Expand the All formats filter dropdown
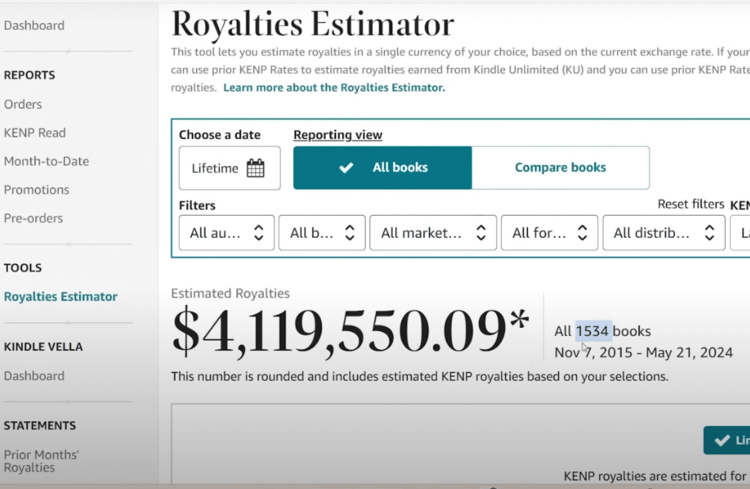 pyautogui.click(x=549, y=233)
